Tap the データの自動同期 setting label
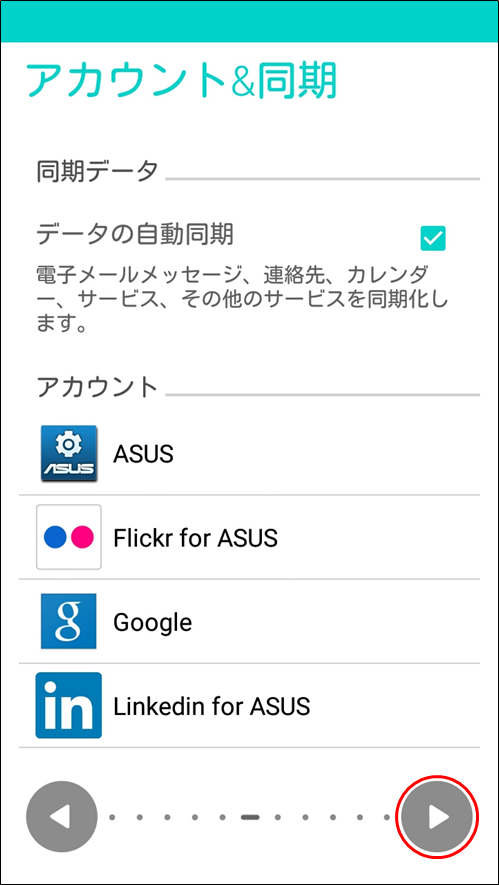 tap(135, 234)
